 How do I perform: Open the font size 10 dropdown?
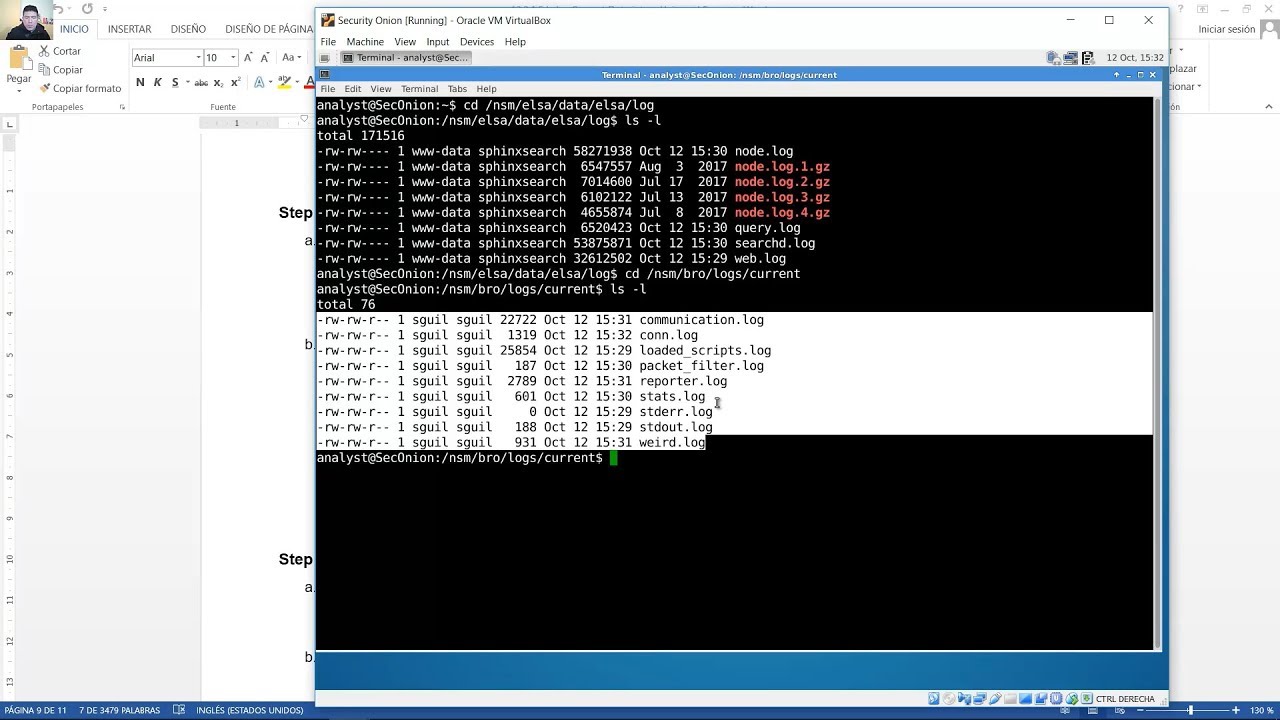click(233, 58)
